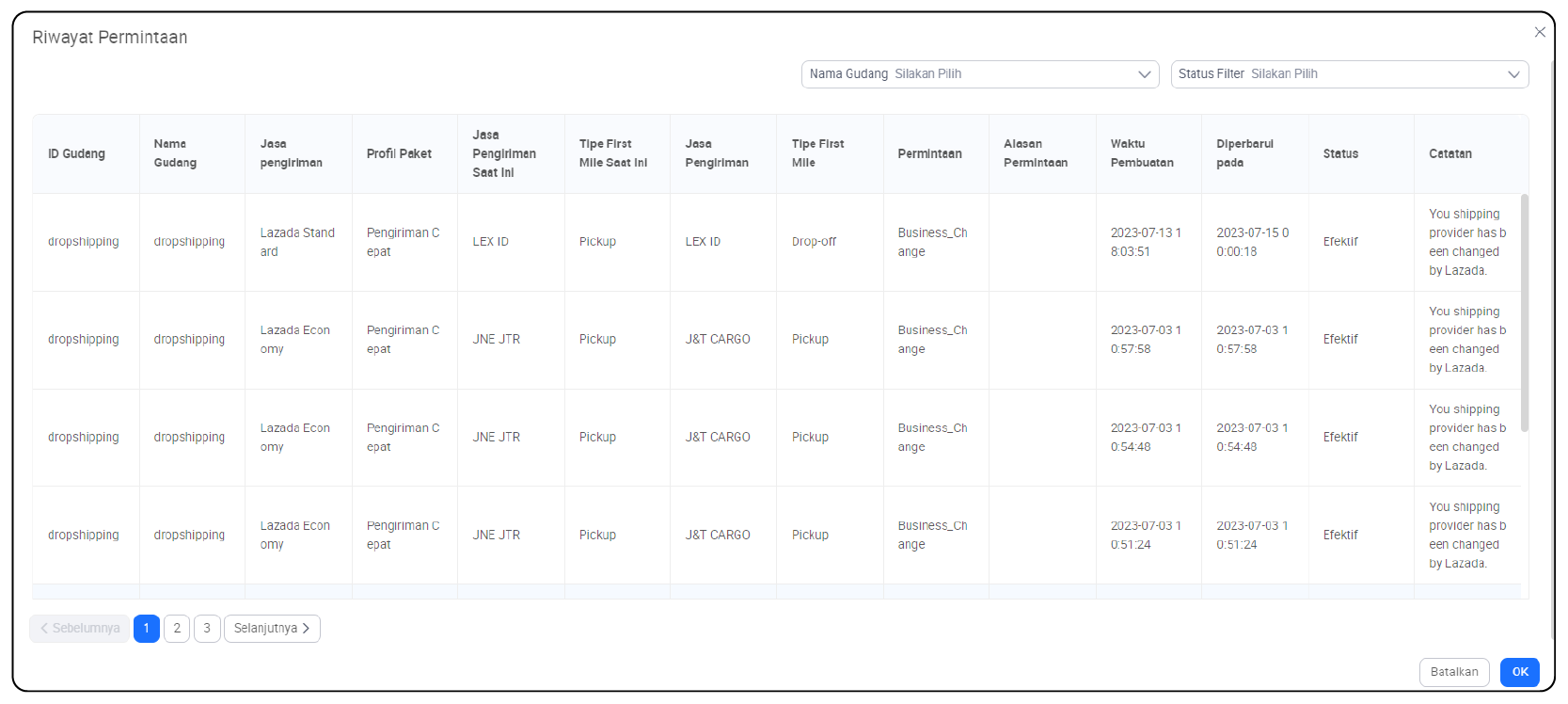This screenshot has width=1568, height=704.
Task: Open the Nama Gudang dropdown
Action: tap(978, 74)
